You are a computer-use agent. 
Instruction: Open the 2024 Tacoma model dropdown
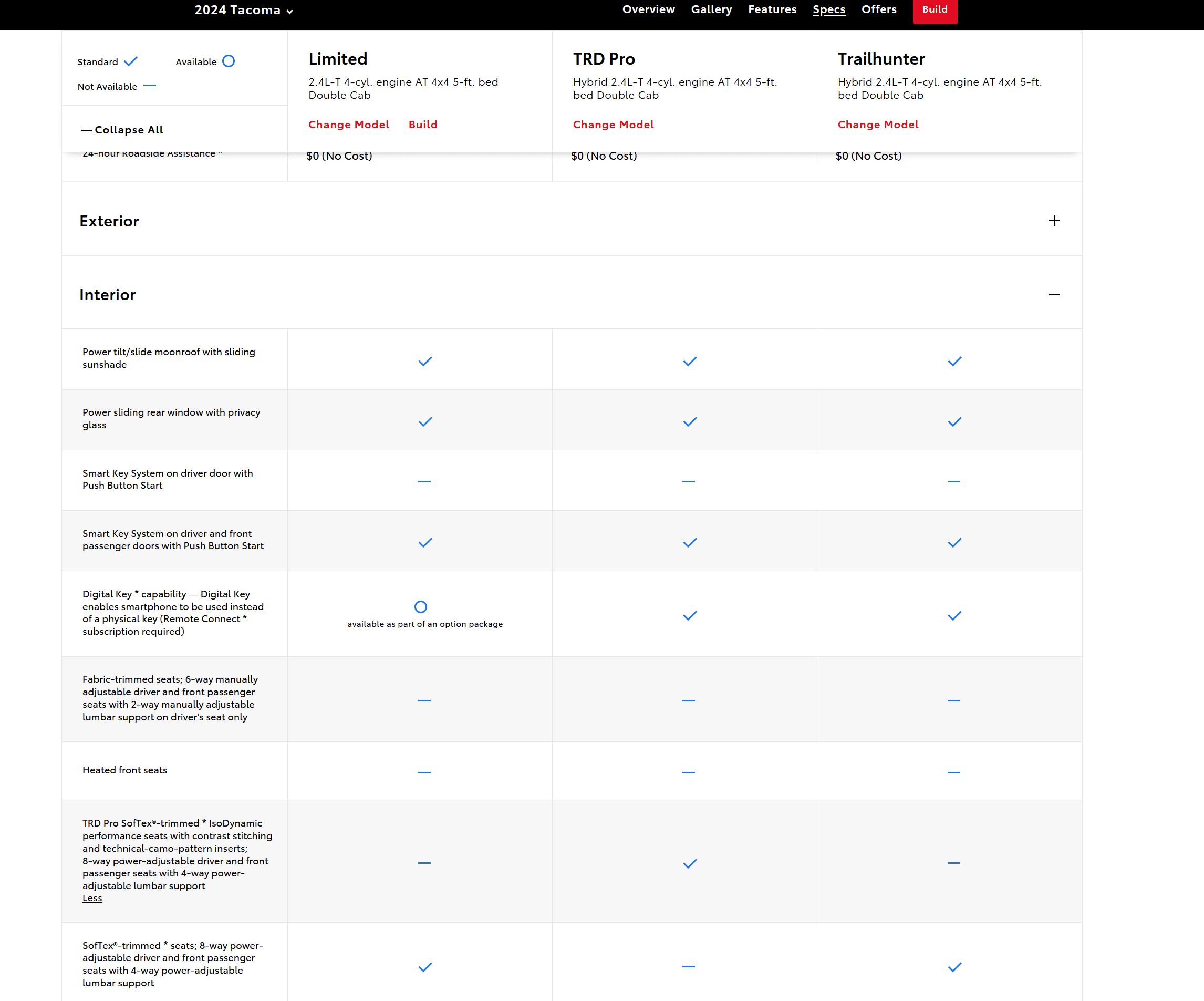(x=244, y=11)
